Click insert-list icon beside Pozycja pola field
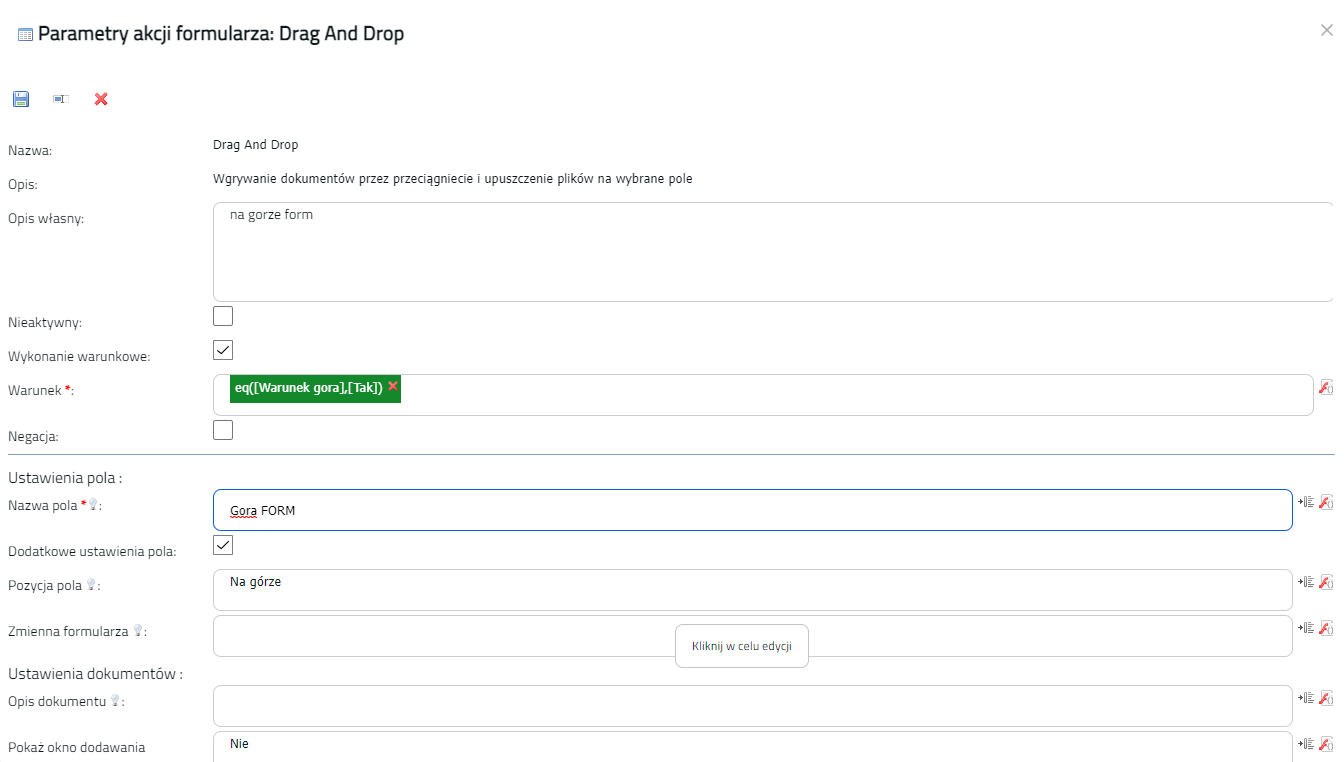The width and height of the screenshot is (1344, 762). (1306, 582)
